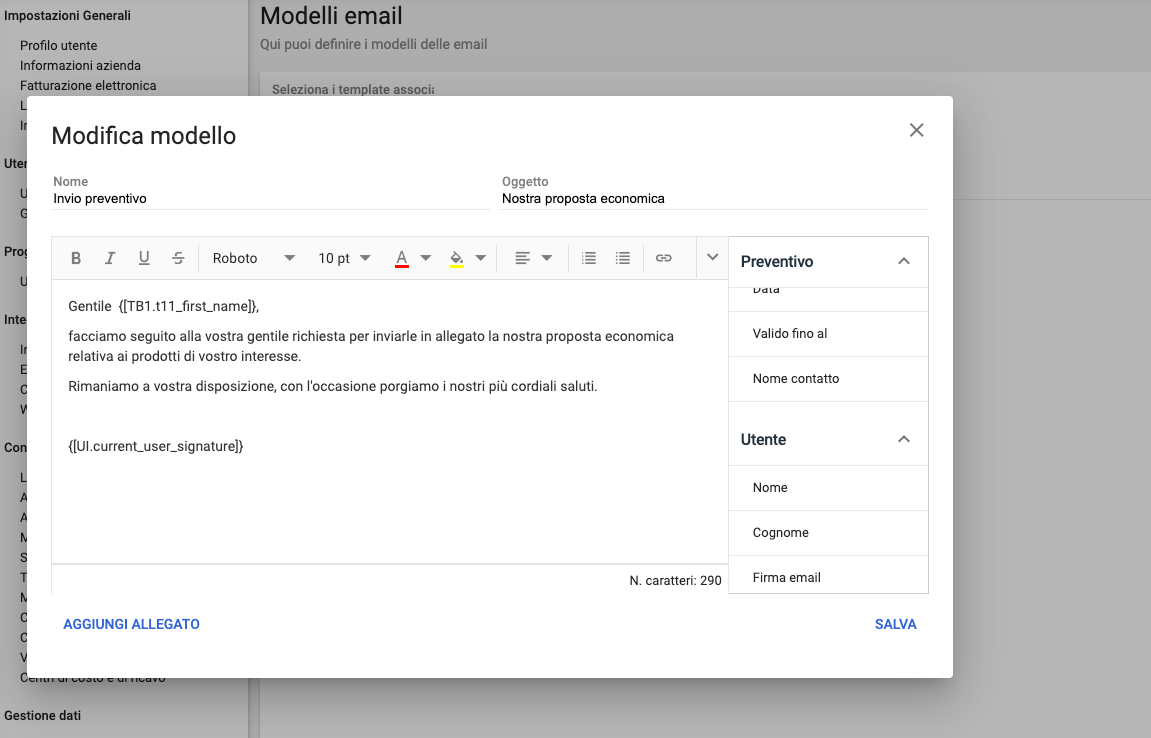Open Fatturazione elettronica in background sidebar
Image resolution: width=1151 pixels, height=738 pixels.
88,85
